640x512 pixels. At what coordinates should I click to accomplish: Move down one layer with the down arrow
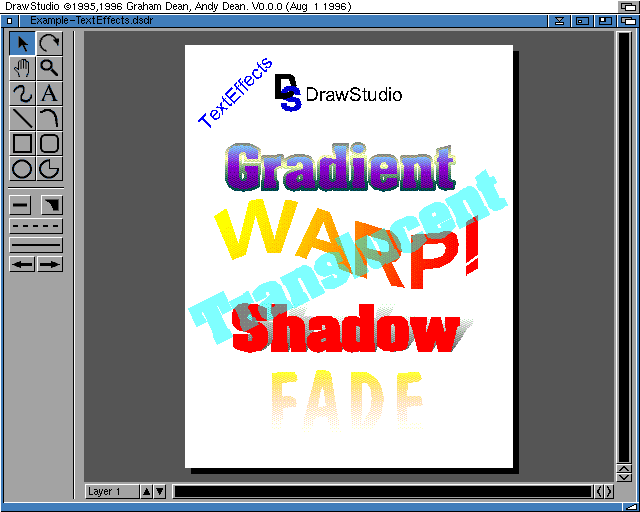160,492
